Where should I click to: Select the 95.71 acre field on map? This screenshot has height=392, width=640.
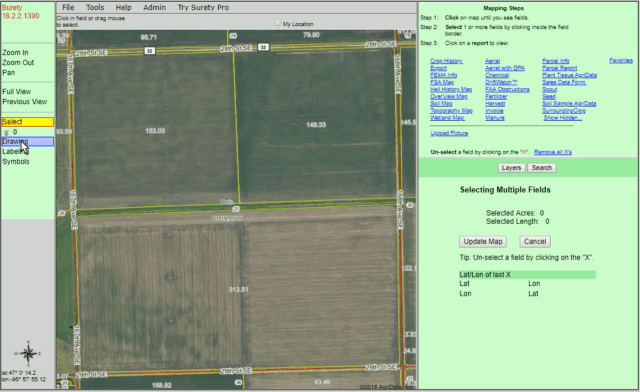(149, 37)
